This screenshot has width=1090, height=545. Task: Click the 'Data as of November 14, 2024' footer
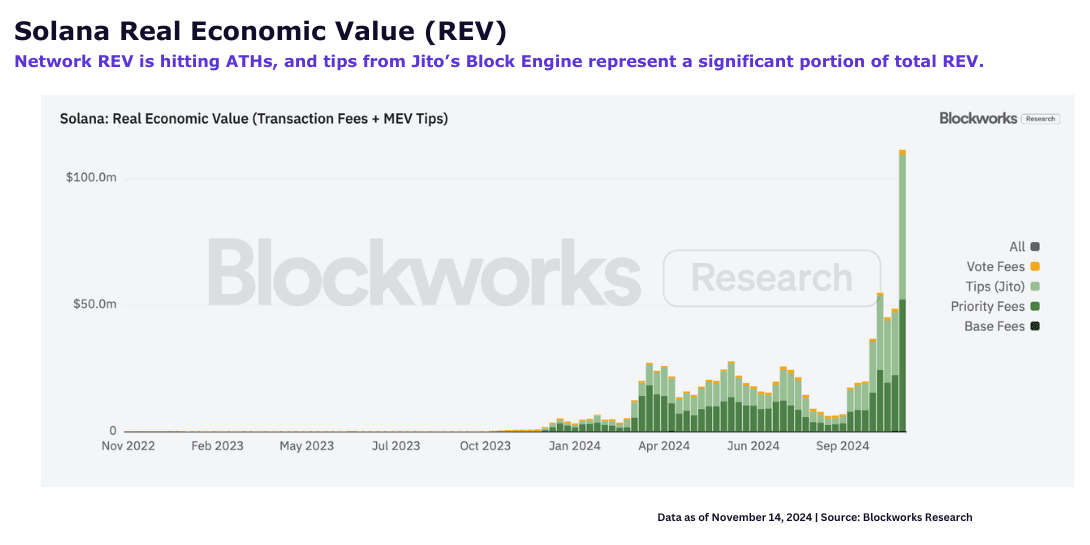click(815, 517)
